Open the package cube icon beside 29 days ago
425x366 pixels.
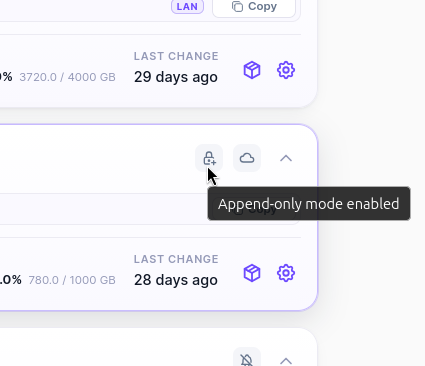click(x=252, y=70)
